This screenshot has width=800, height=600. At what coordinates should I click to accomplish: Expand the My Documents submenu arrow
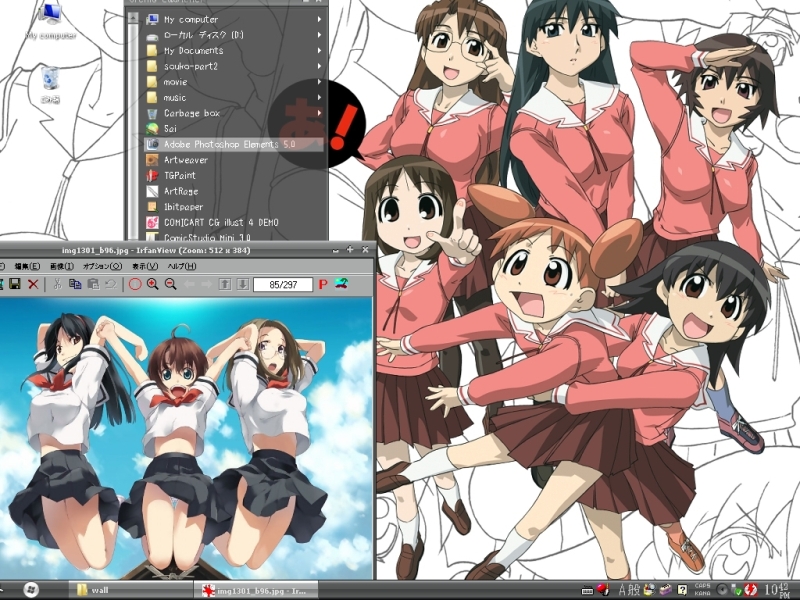[x=319, y=51]
